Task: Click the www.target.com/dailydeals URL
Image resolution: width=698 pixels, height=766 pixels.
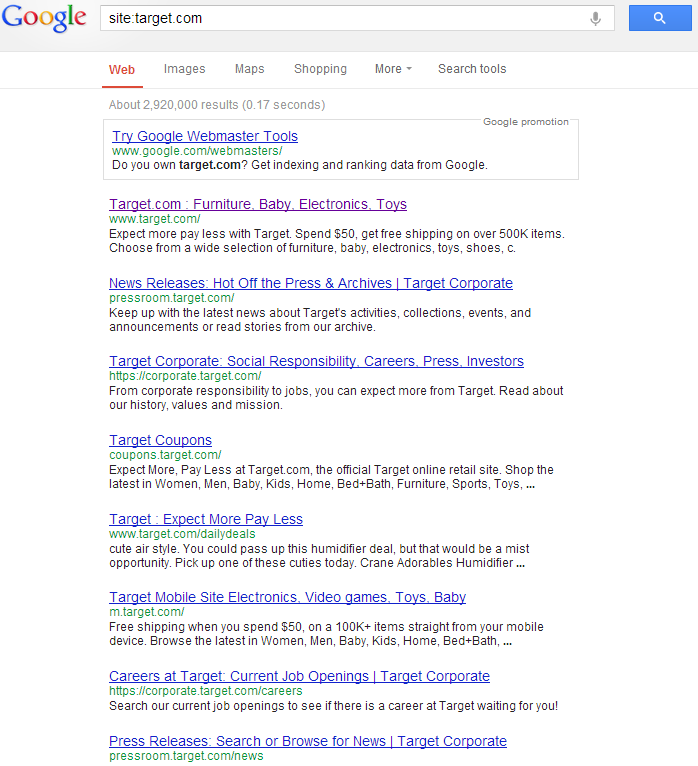Action: pyautogui.click(x=182, y=534)
